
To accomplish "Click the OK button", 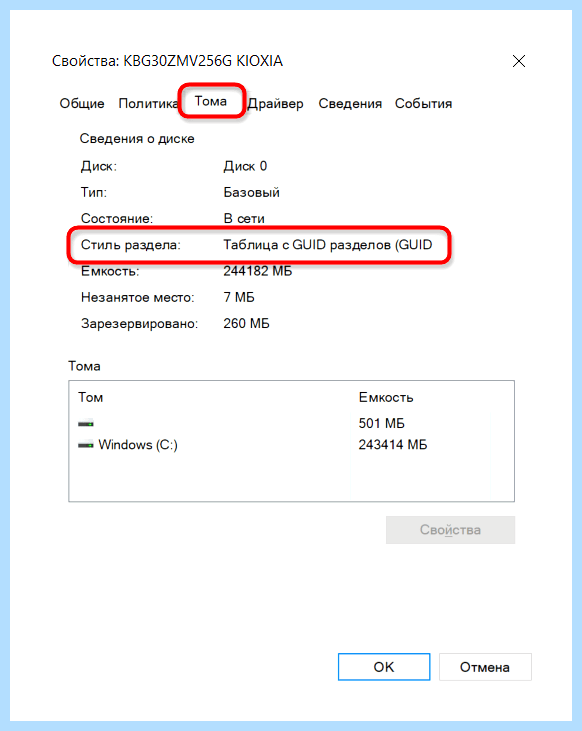I will pyautogui.click(x=384, y=667).
